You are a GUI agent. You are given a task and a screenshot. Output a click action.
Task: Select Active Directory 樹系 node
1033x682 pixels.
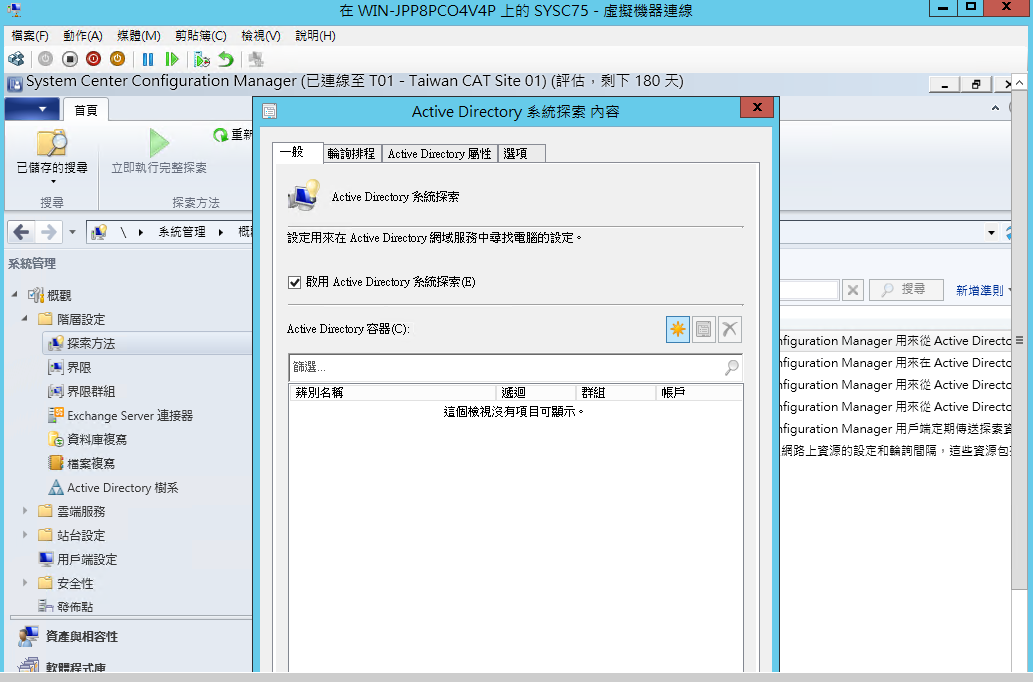123,488
